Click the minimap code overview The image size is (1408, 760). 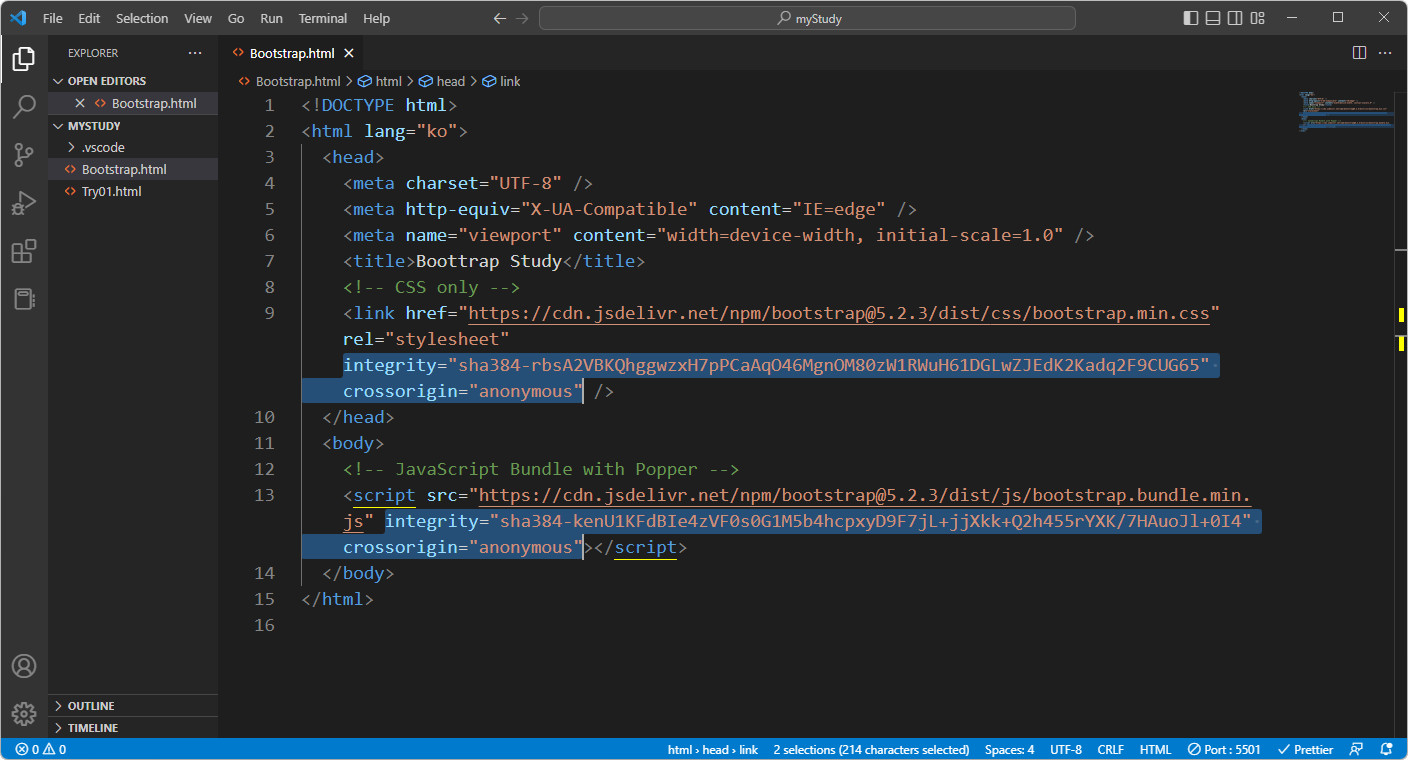1346,110
